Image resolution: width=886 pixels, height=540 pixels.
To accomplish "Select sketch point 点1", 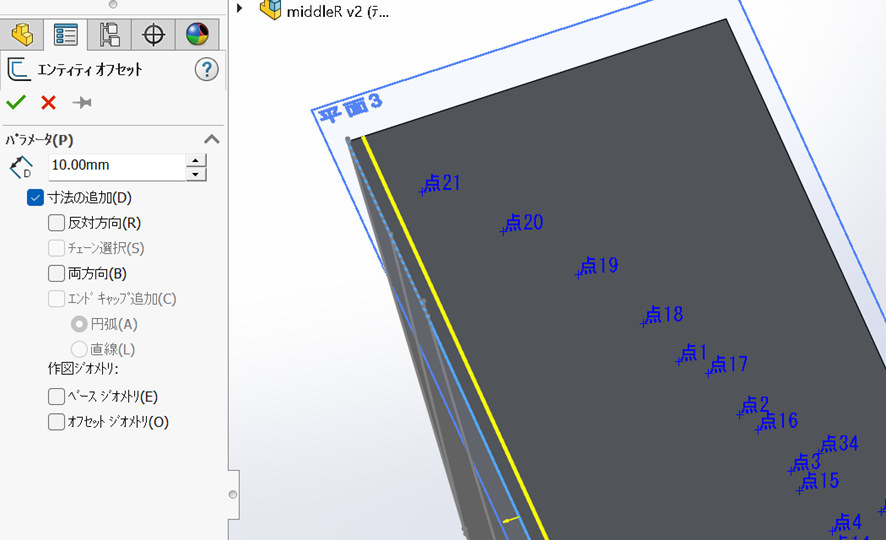I will click(x=692, y=354).
